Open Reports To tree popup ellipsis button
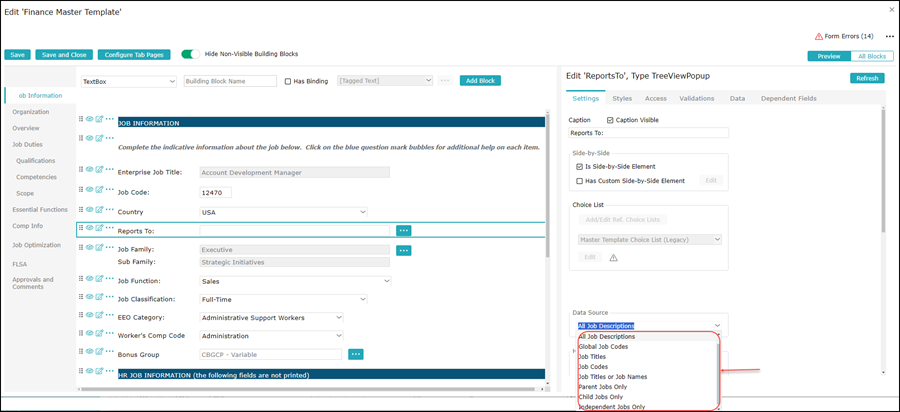 [x=404, y=230]
